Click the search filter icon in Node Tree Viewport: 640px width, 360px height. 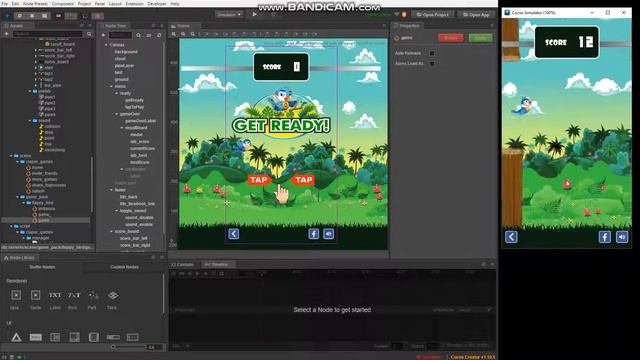pos(139,35)
